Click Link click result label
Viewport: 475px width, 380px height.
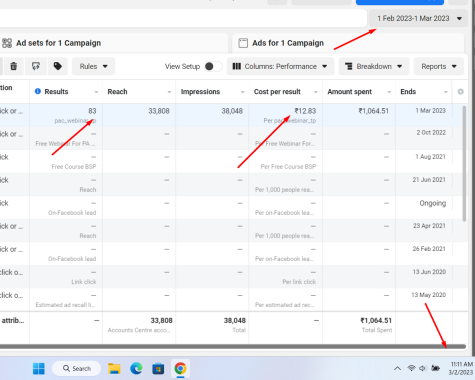tap(84, 282)
